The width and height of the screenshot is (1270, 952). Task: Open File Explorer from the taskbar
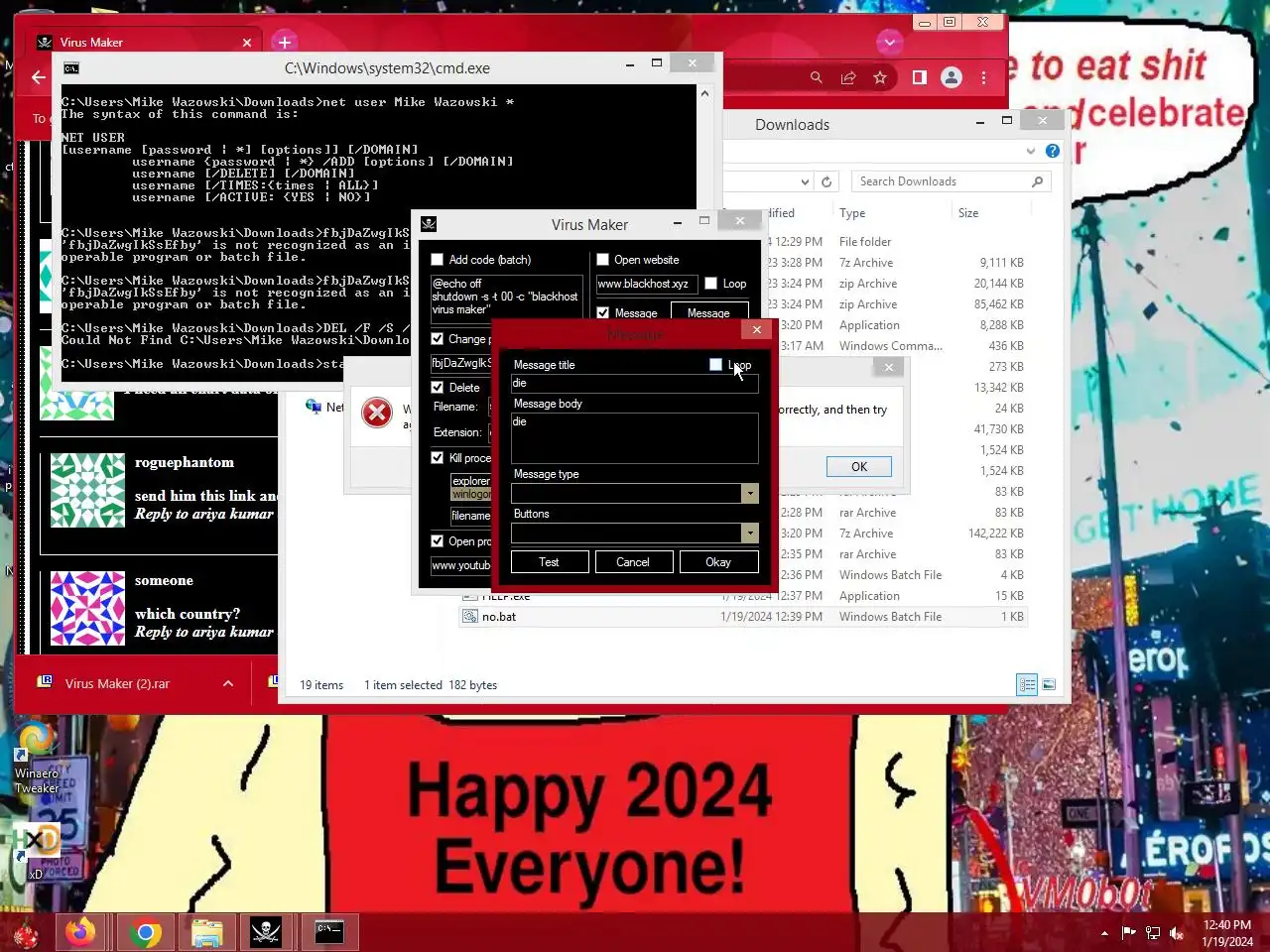pos(206,932)
